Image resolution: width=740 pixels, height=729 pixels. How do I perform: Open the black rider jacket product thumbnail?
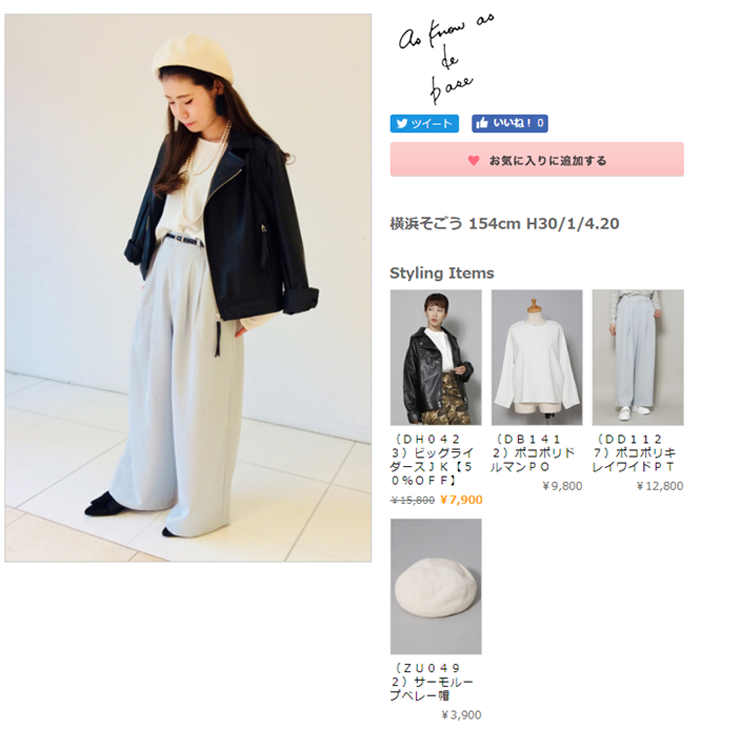click(x=436, y=358)
